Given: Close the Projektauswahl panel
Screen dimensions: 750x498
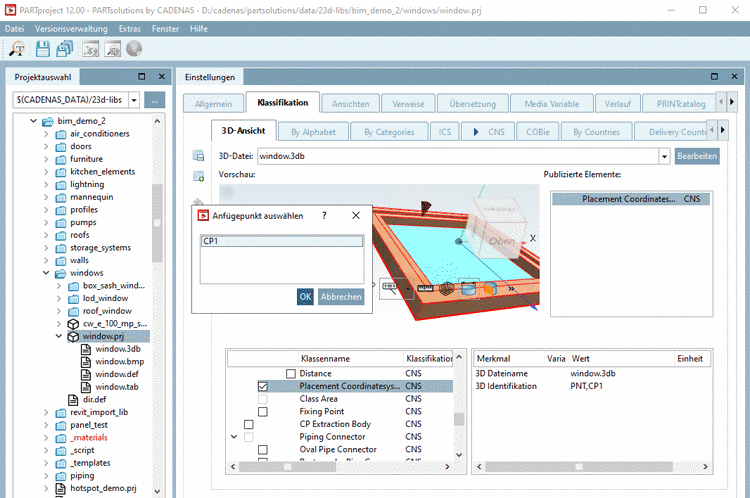Looking at the screenshot, I should (x=162, y=77).
